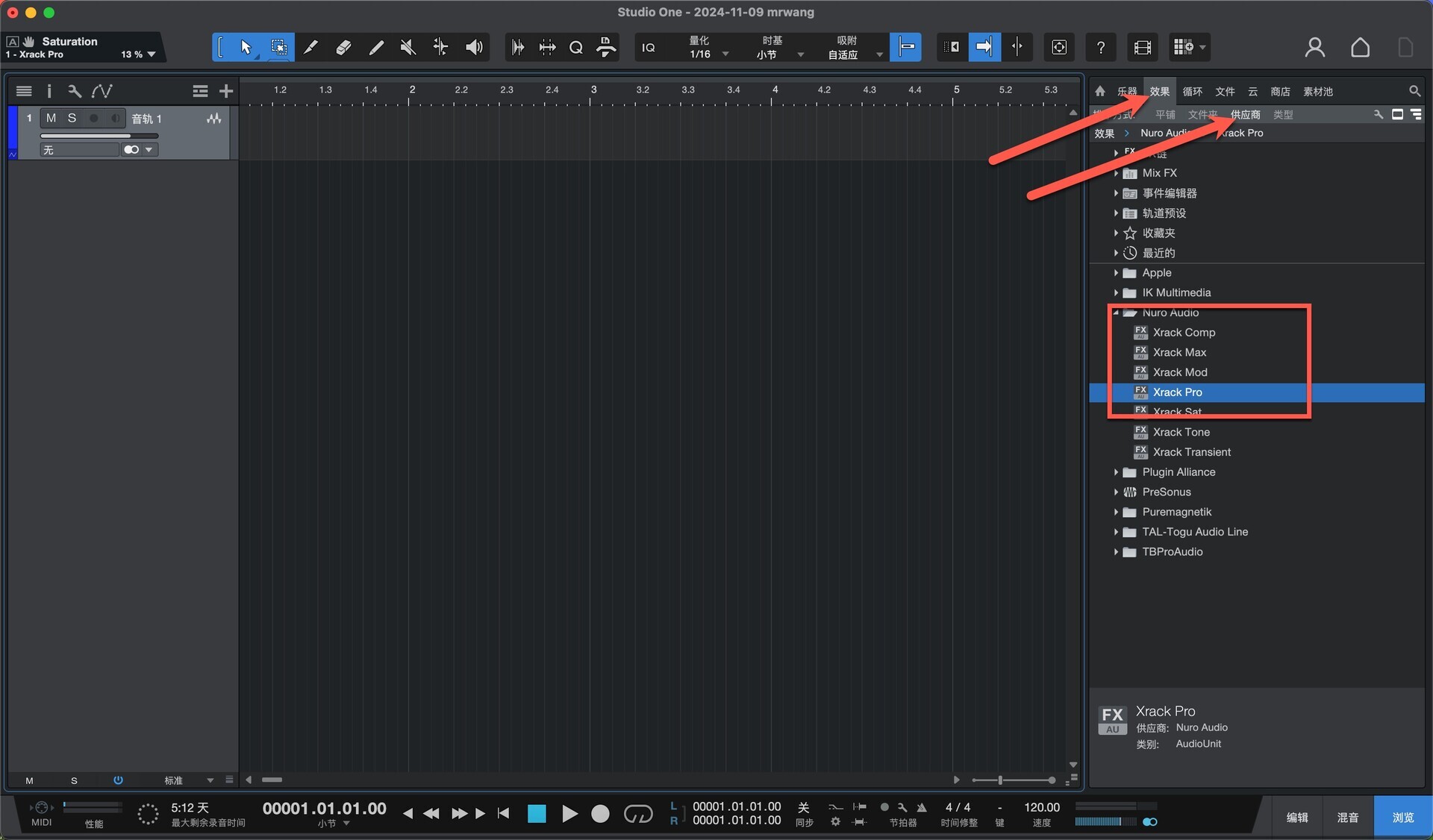Screen dimensions: 1433x840
Task: Click the help question mark icon
Action: 1100,48
